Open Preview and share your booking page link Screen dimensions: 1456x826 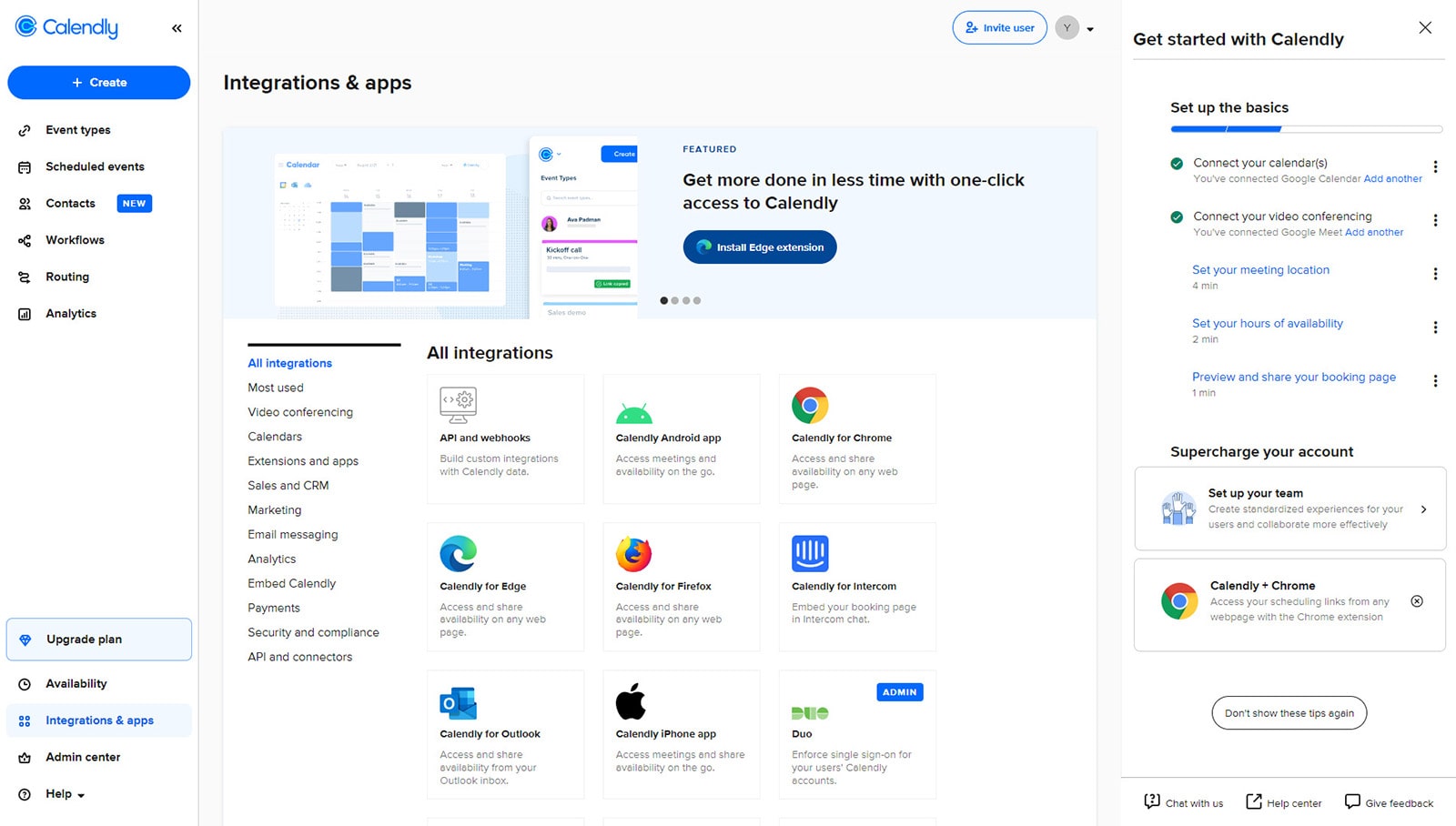click(x=1293, y=378)
